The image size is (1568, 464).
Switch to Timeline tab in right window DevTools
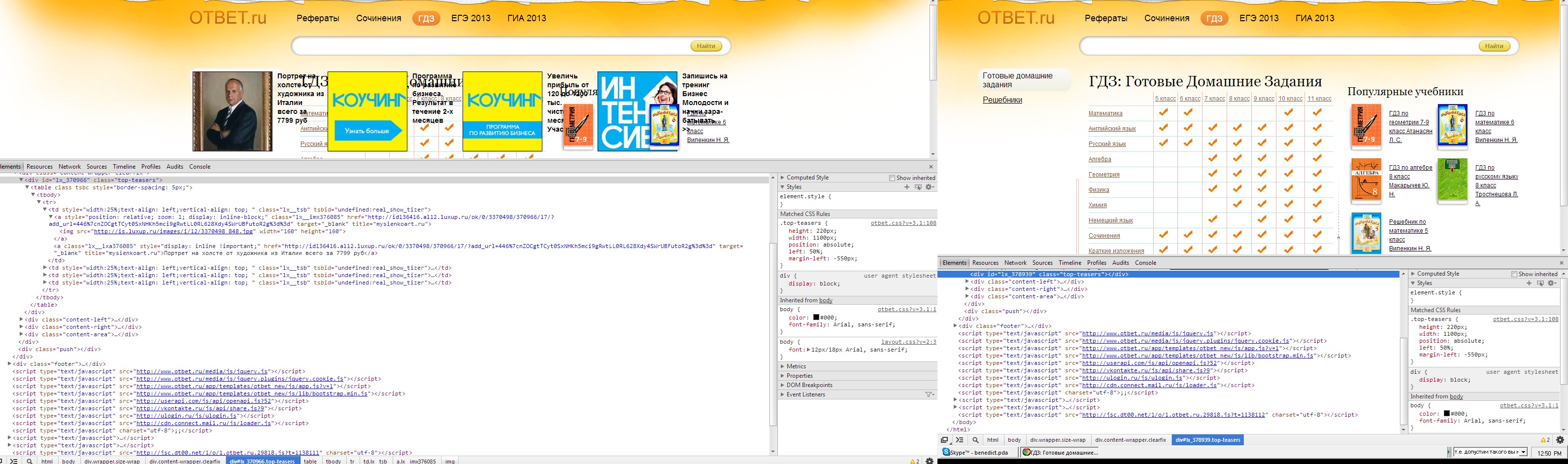(1070, 263)
